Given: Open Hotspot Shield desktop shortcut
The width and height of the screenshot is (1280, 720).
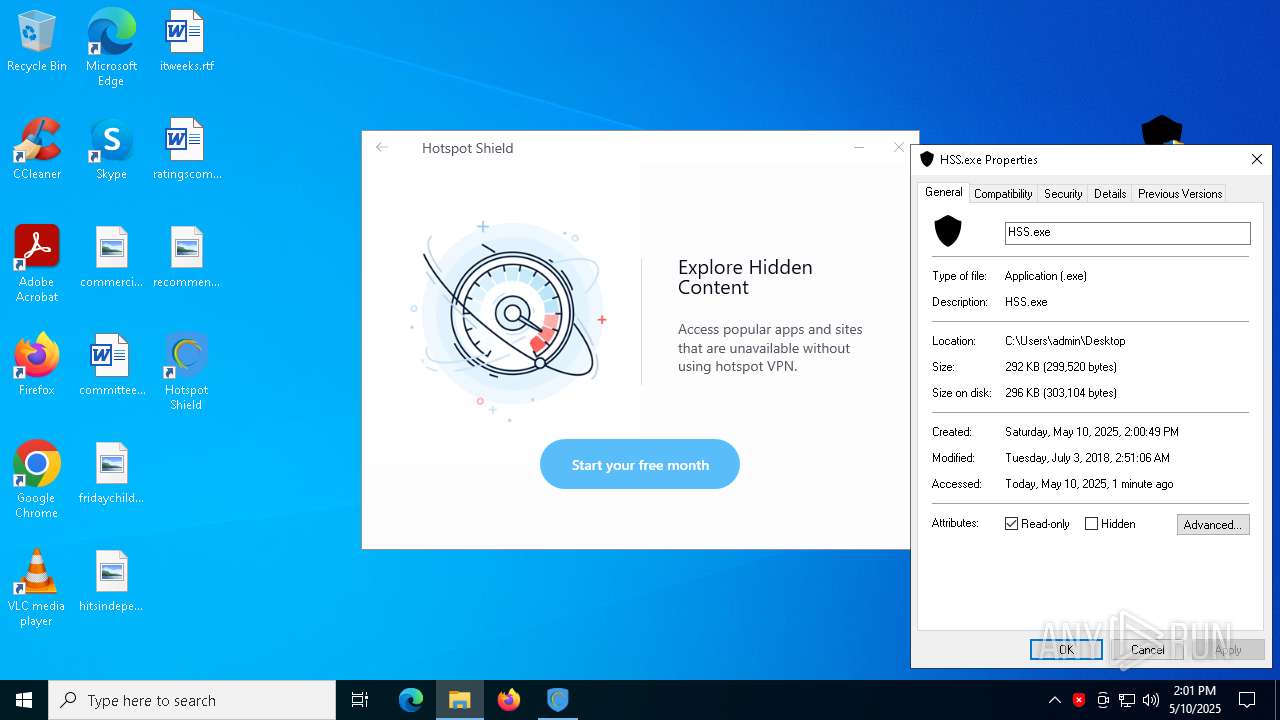Looking at the screenshot, I should tap(186, 372).
